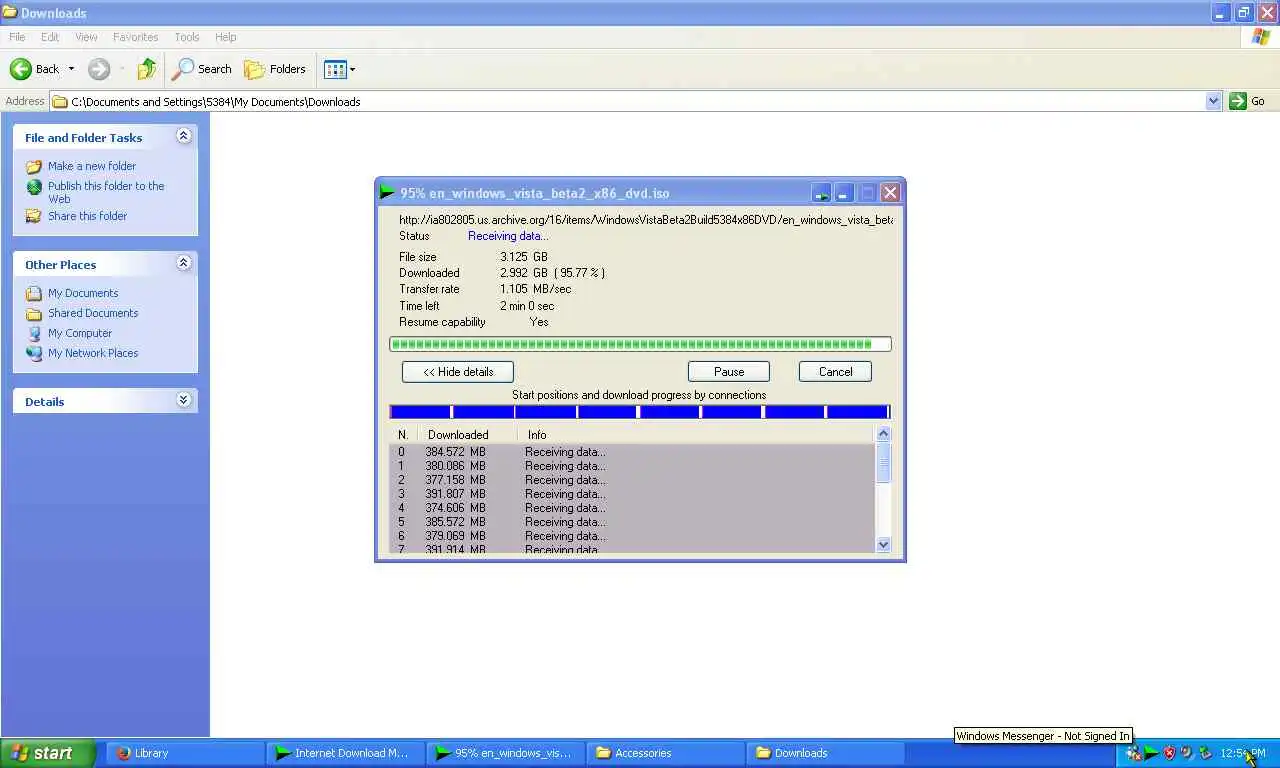Open the Edit menu
This screenshot has width=1280, height=768.
point(50,37)
